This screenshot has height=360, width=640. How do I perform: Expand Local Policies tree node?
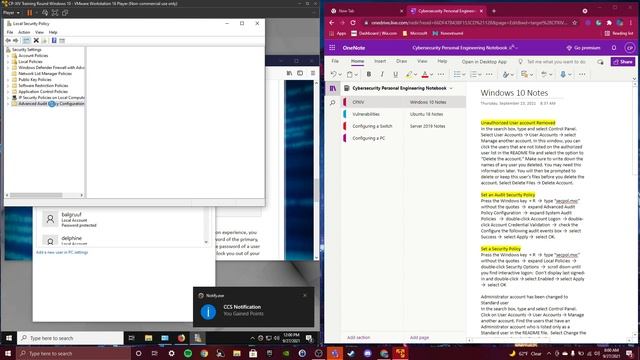[x=8, y=62]
